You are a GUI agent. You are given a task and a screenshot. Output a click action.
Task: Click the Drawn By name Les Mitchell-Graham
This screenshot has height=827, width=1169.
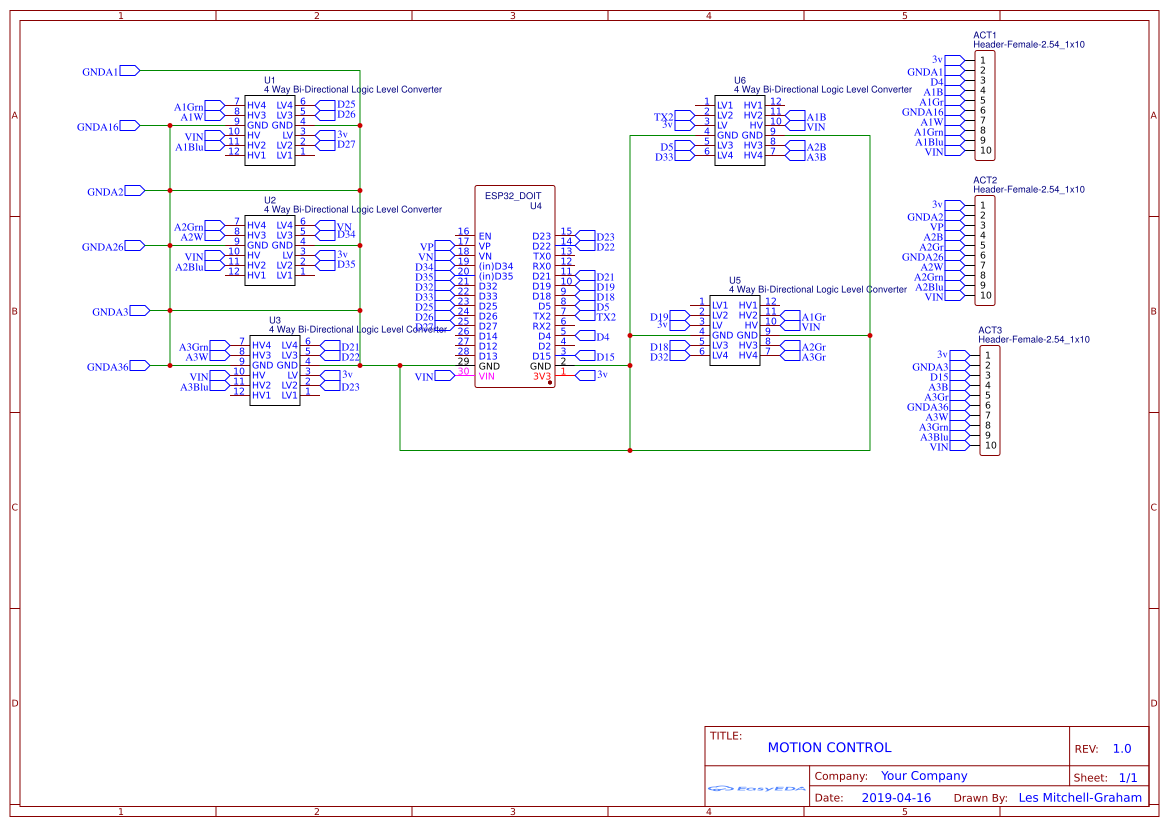click(x=1079, y=797)
